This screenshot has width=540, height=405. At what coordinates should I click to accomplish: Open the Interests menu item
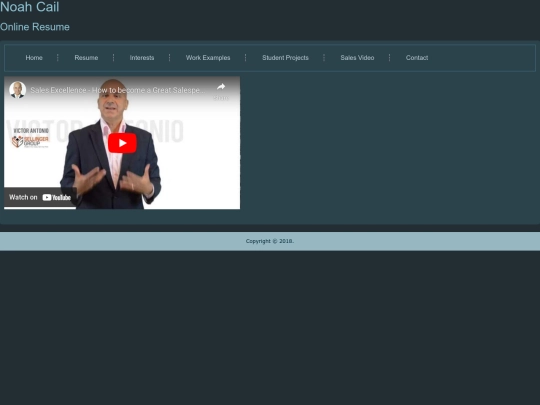coord(142,58)
